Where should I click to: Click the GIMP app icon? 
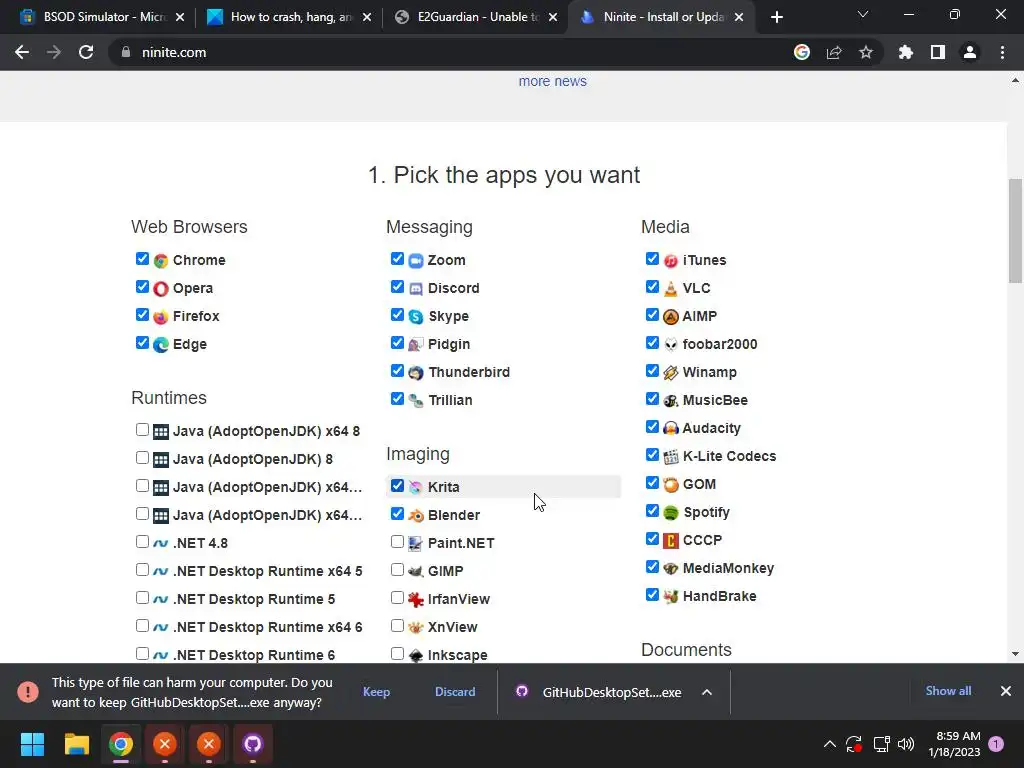[x=416, y=571]
